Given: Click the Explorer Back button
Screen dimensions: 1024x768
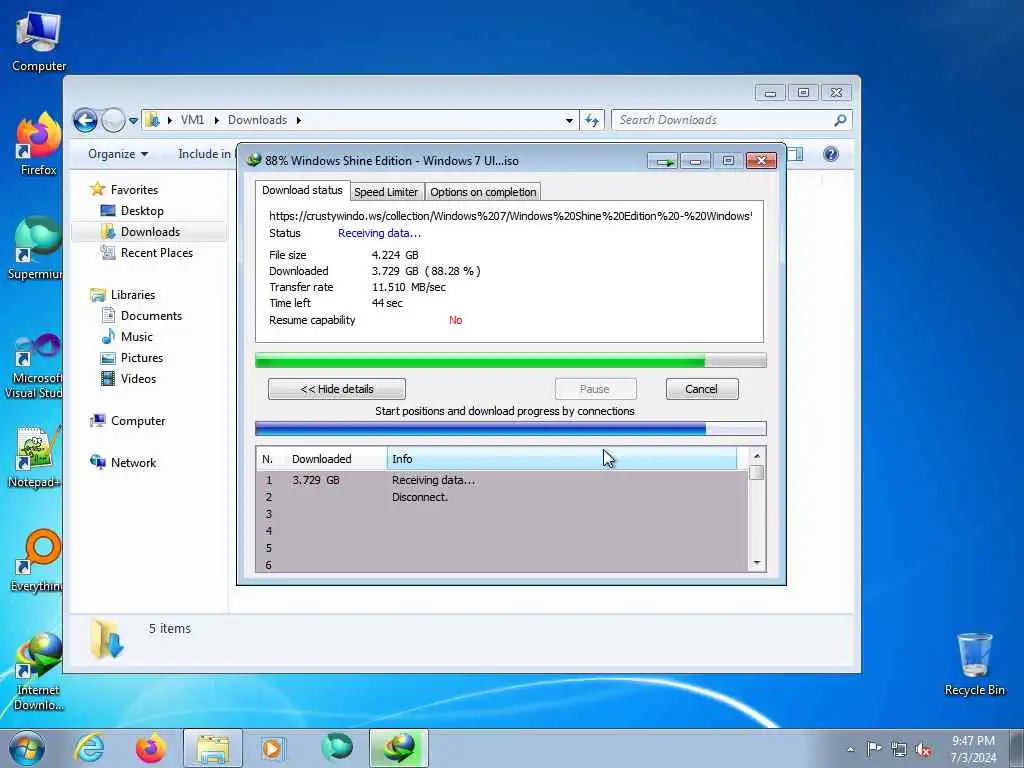Looking at the screenshot, I should click(x=85, y=120).
